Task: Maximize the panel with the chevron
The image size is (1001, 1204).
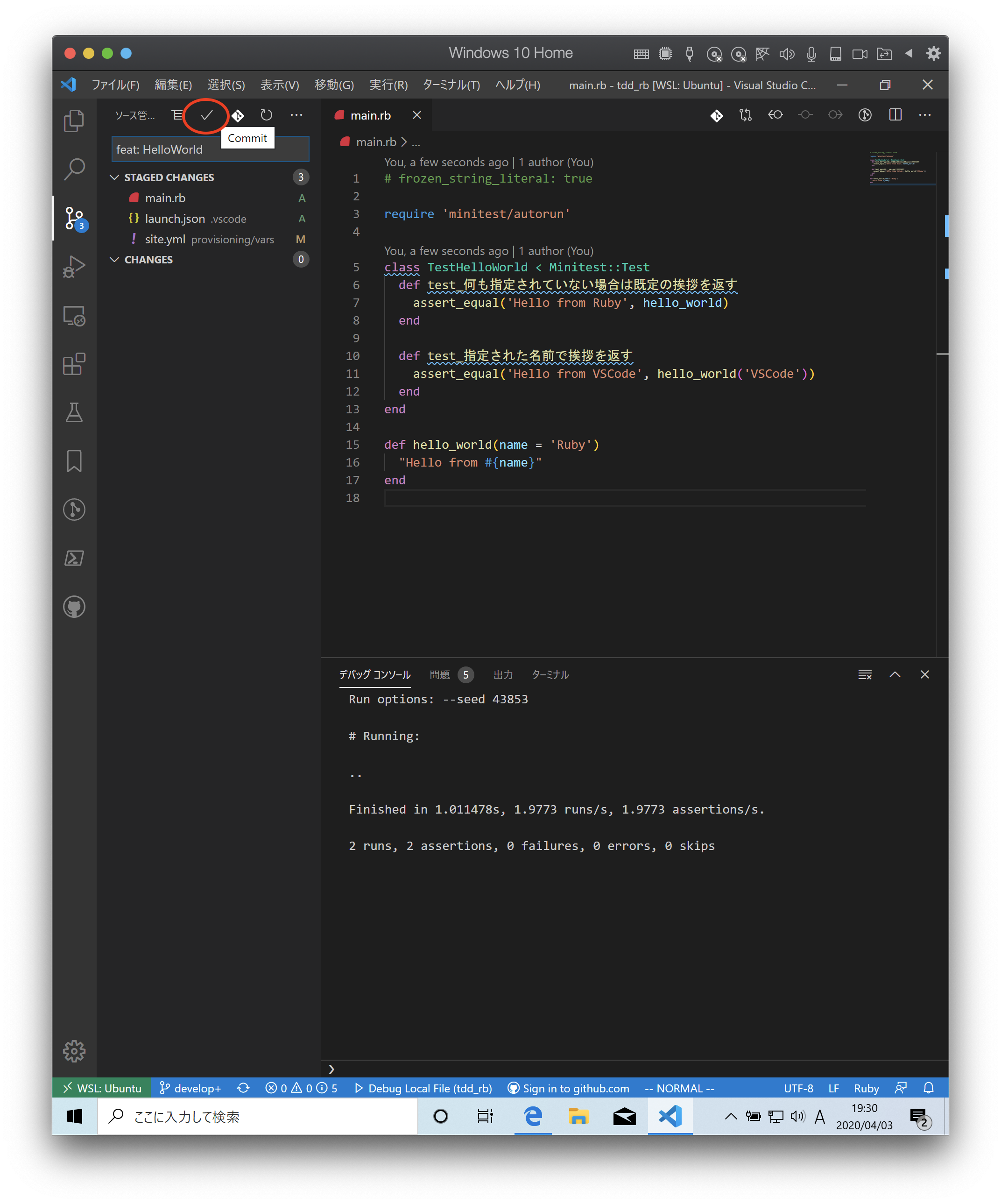Action: [x=895, y=674]
